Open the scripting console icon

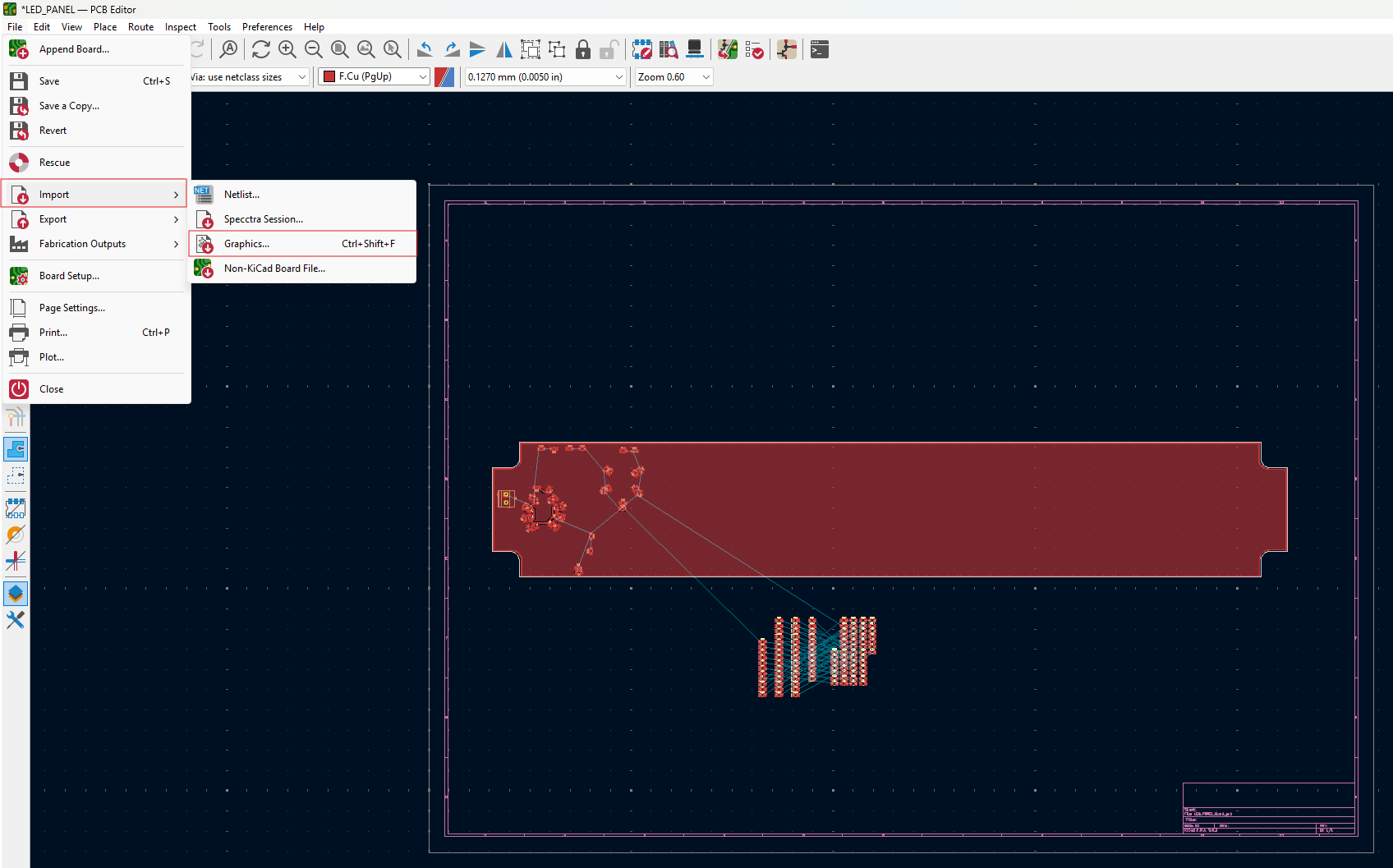point(820,49)
